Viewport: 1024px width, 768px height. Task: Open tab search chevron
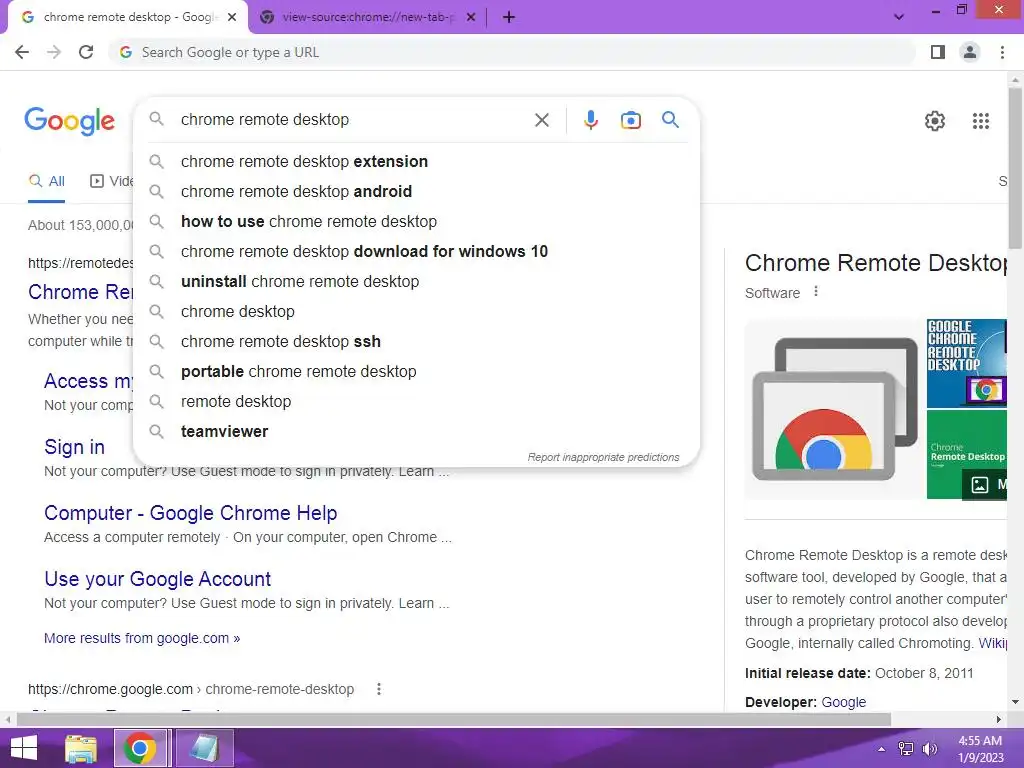tap(899, 18)
